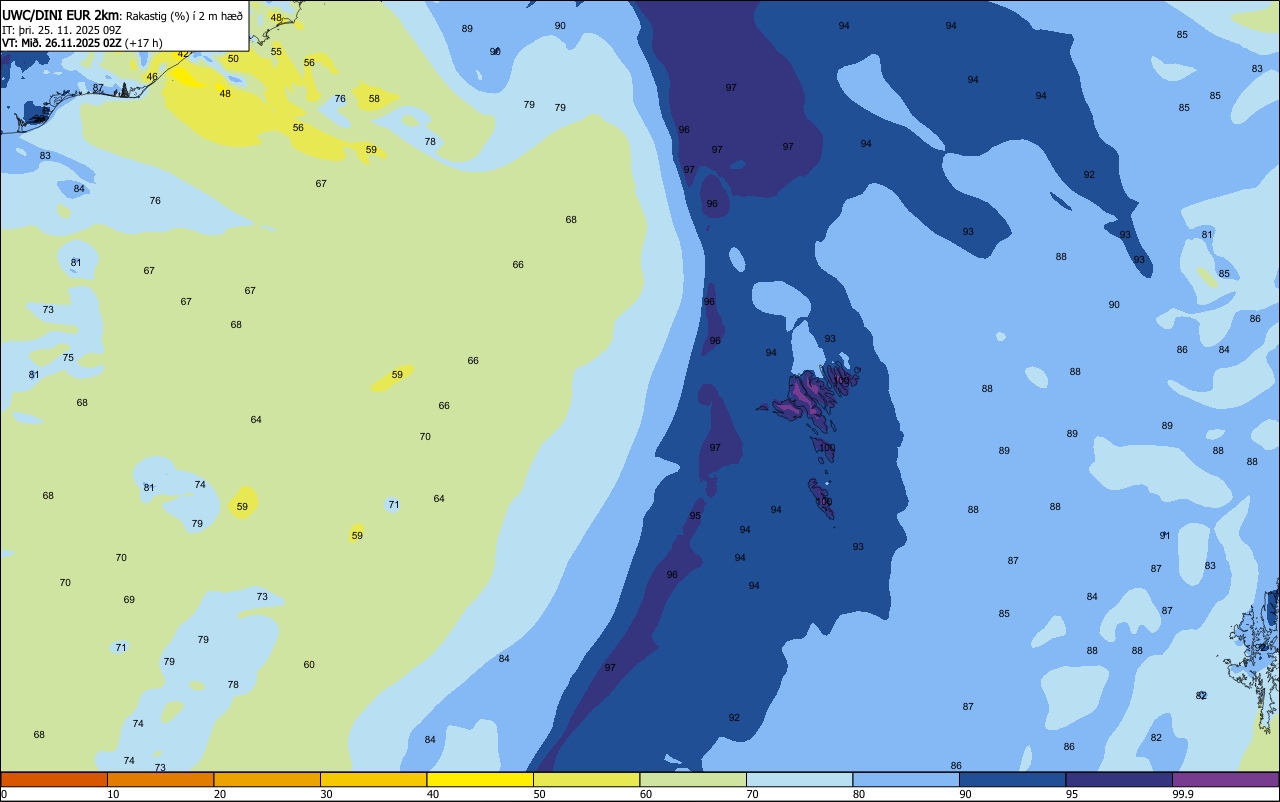Click the humidity value 46 on the map

point(152,77)
